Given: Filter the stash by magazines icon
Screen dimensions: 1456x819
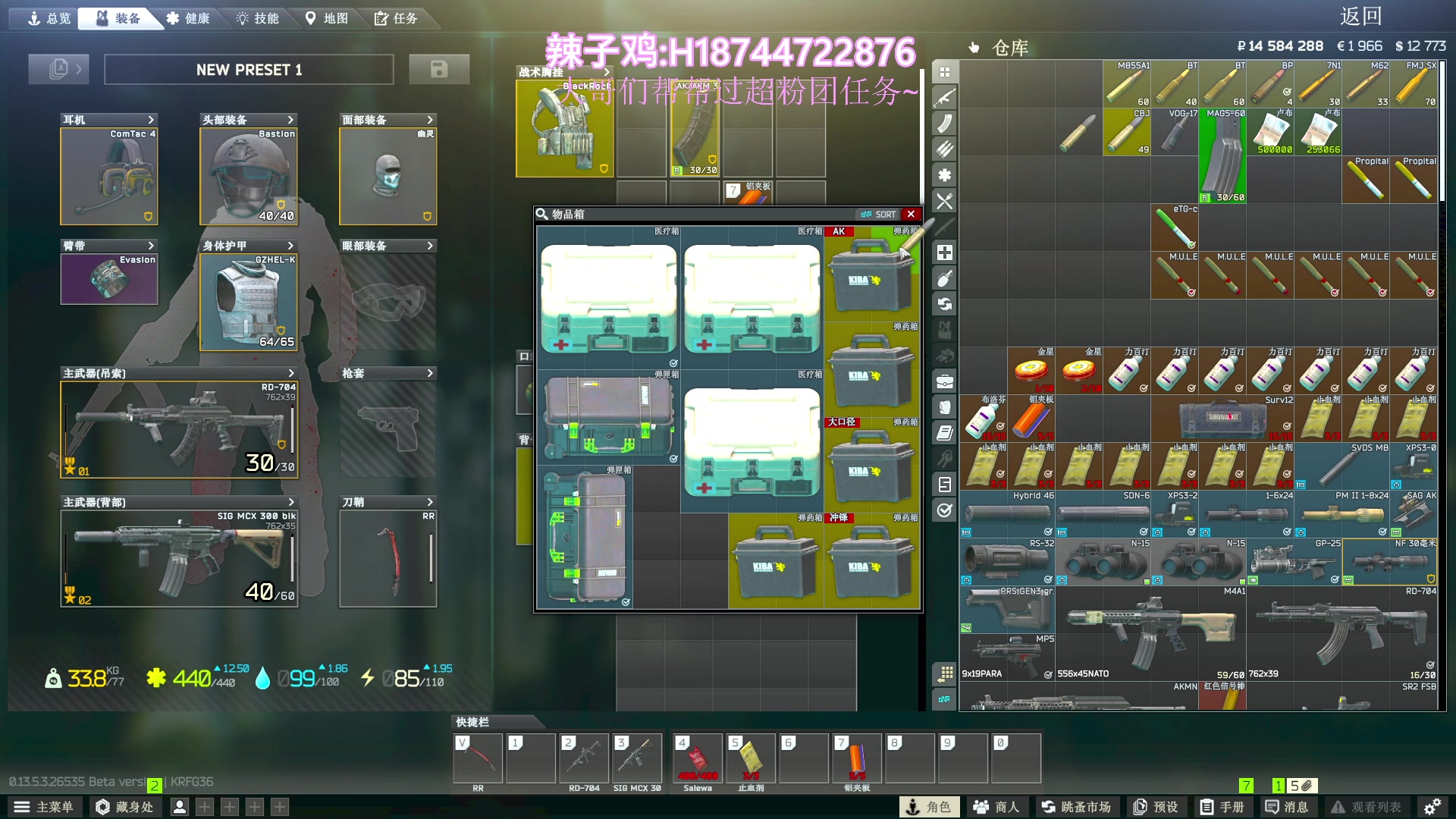Looking at the screenshot, I should [944, 124].
